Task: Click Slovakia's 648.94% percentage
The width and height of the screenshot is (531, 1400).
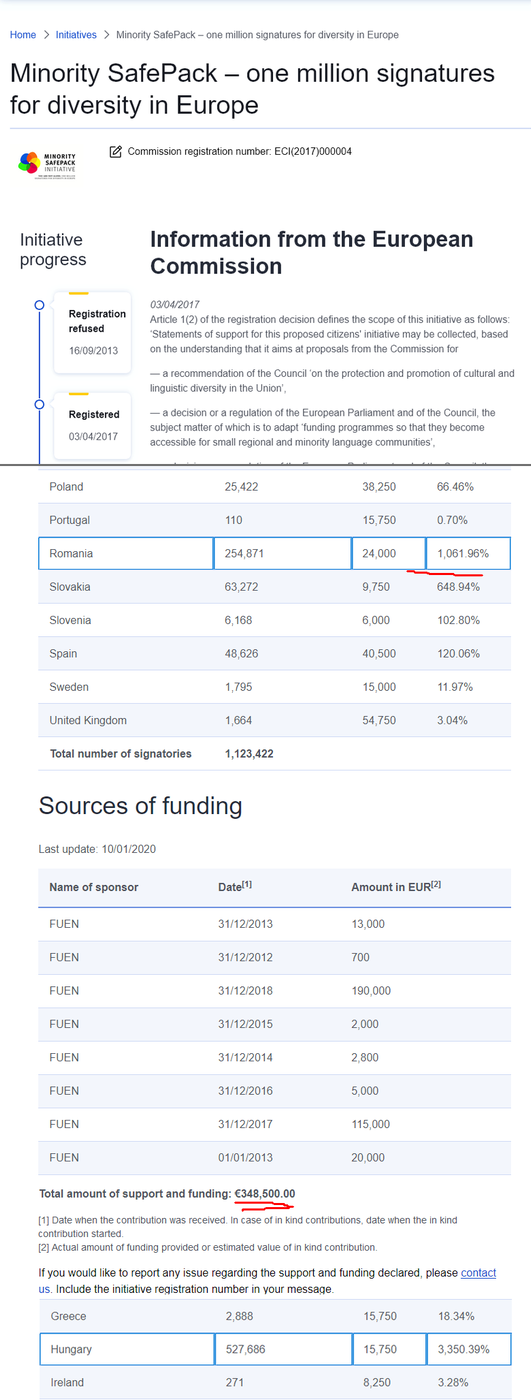Action: click(458, 587)
